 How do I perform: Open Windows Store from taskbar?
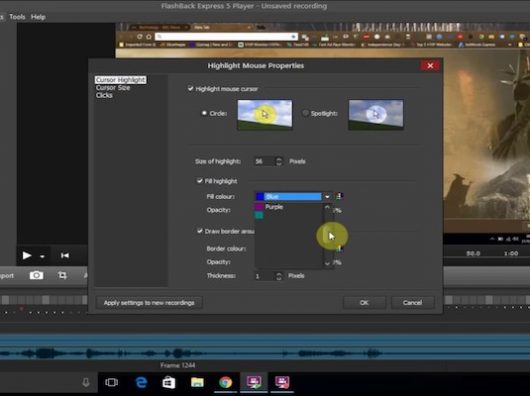tap(169, 382)
